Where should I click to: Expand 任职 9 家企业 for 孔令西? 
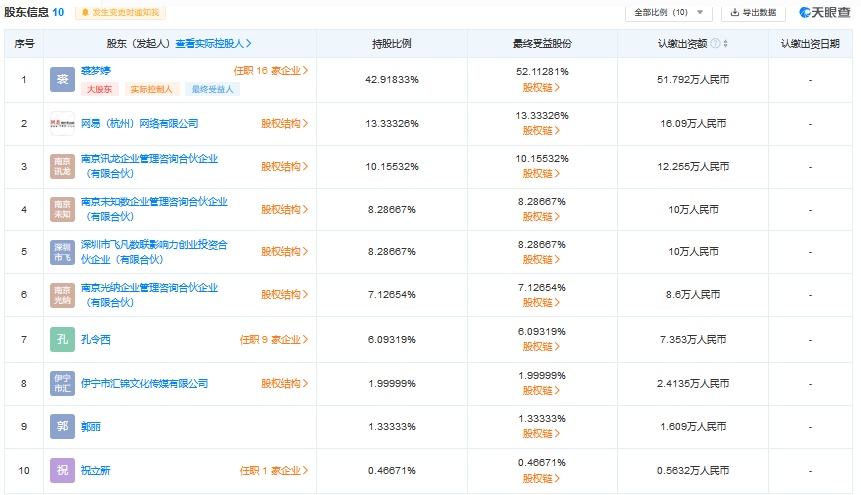[x=274, y=340]
